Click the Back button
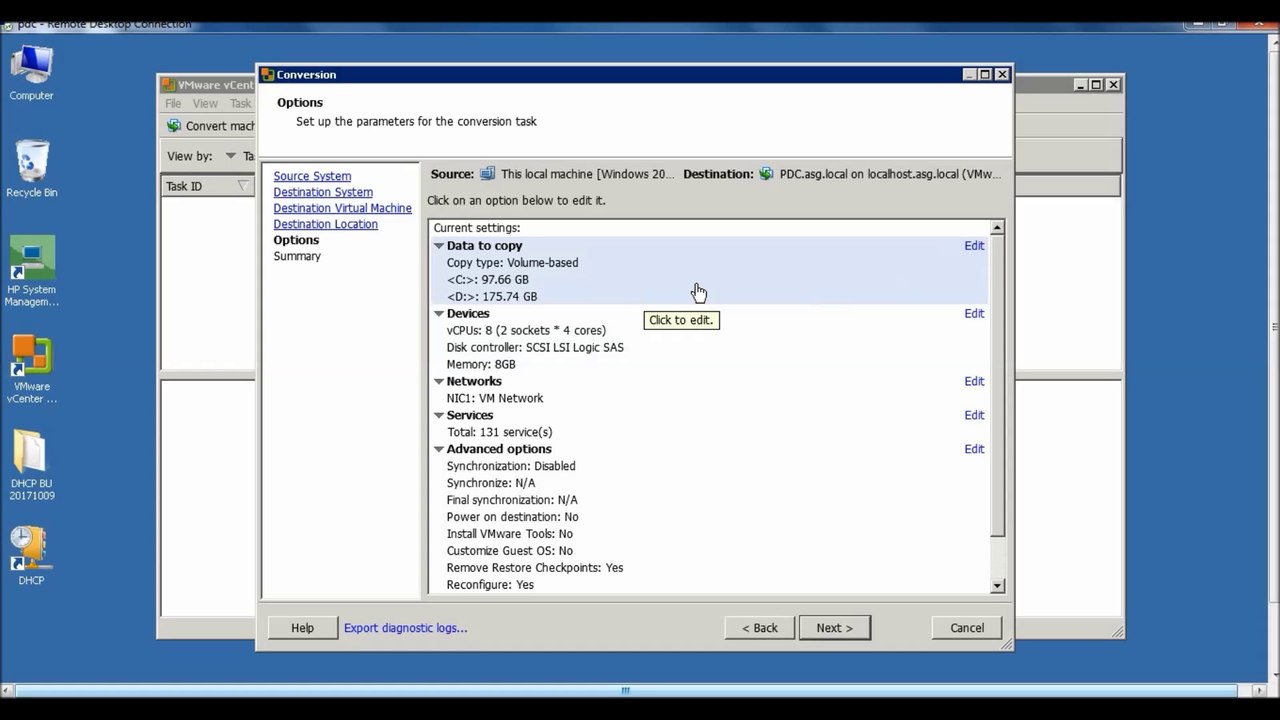The height and width of the screenshot is (720, 1280). (760, 628)
